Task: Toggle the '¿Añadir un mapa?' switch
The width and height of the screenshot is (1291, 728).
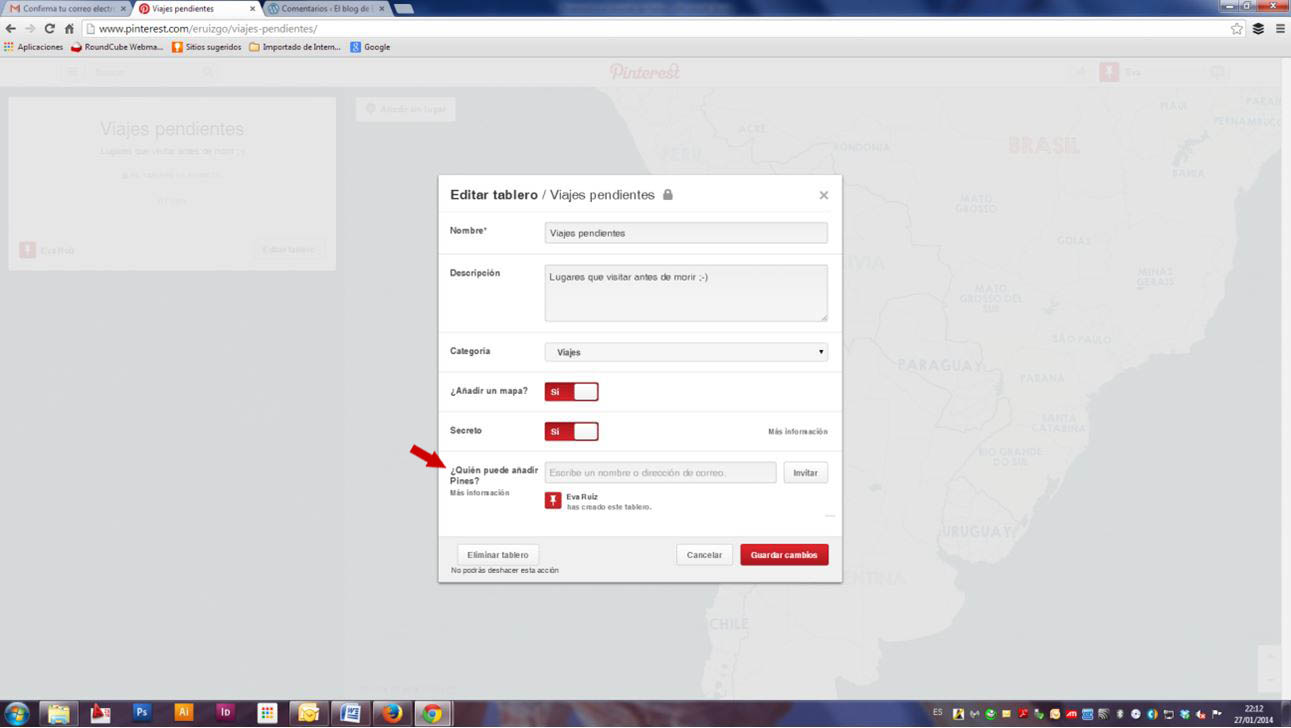Action: [x=571, y=392]
